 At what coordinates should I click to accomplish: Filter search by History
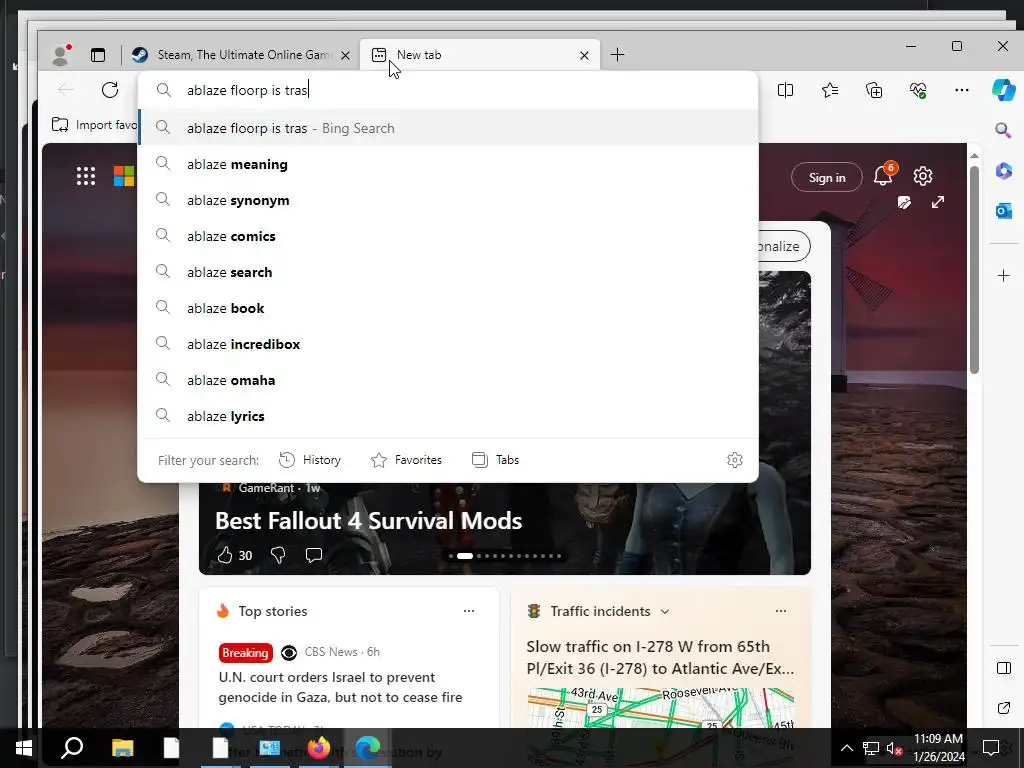pos(310,460)
